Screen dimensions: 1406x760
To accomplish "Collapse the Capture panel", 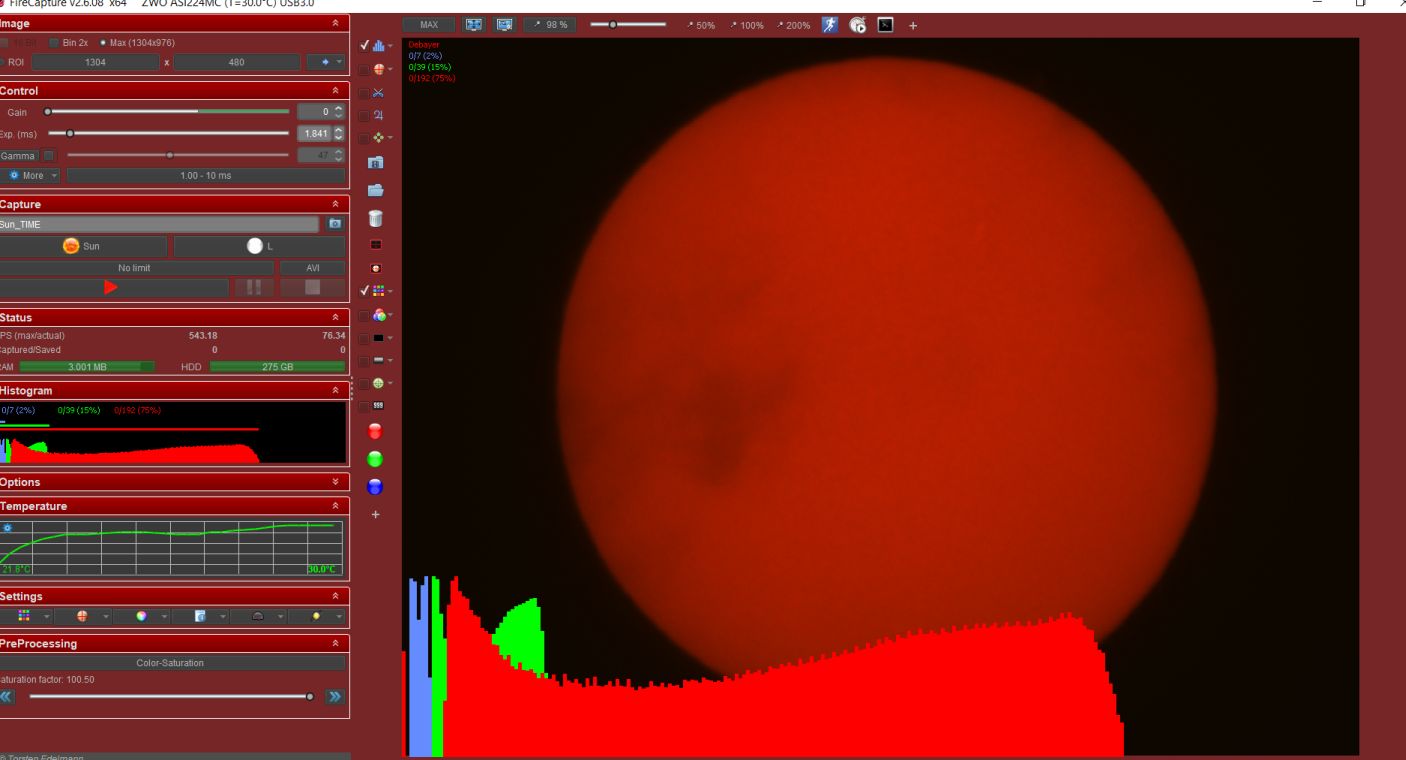I will click(335, 204).
